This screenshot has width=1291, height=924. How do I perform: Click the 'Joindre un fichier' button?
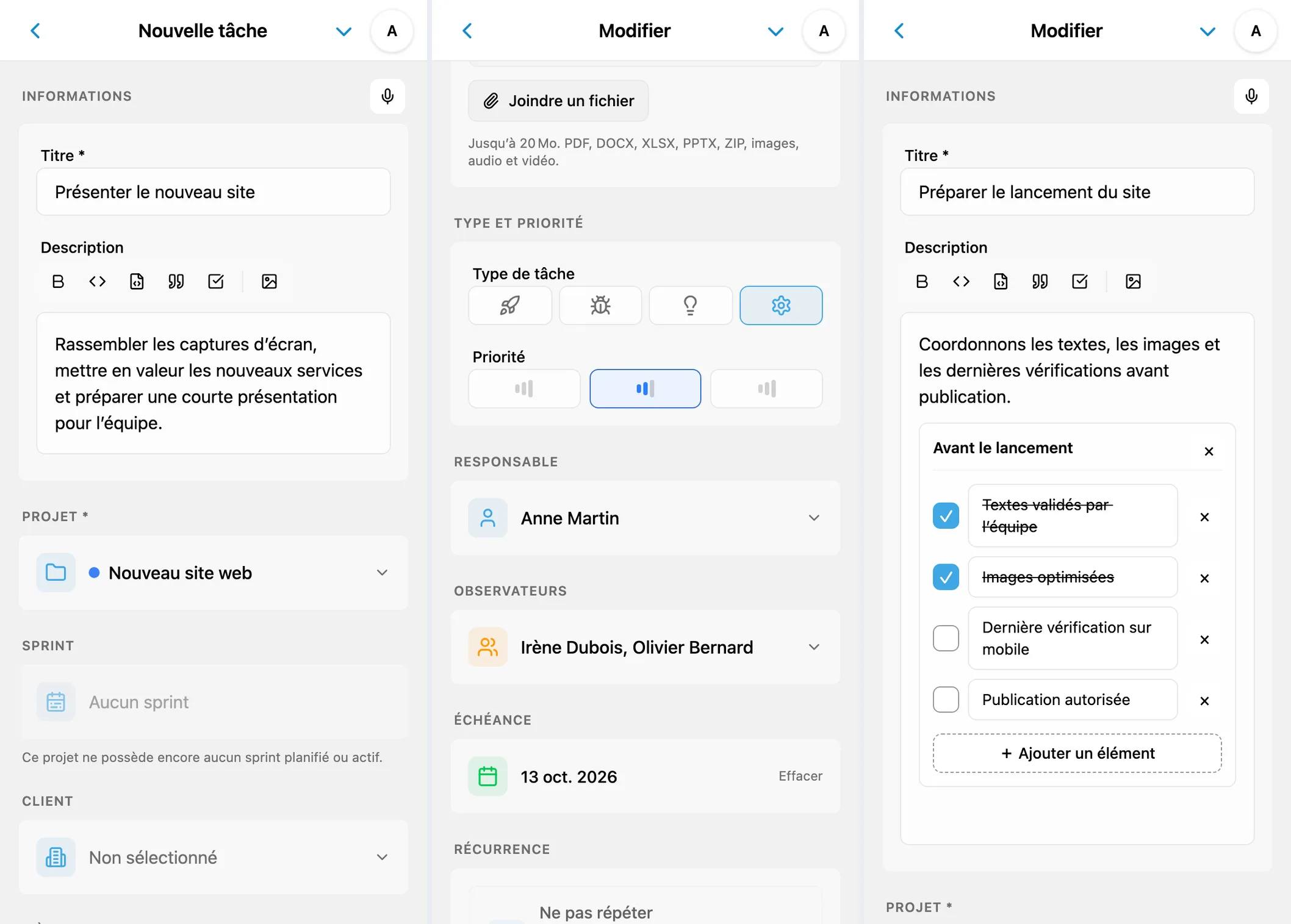point(558,101)
